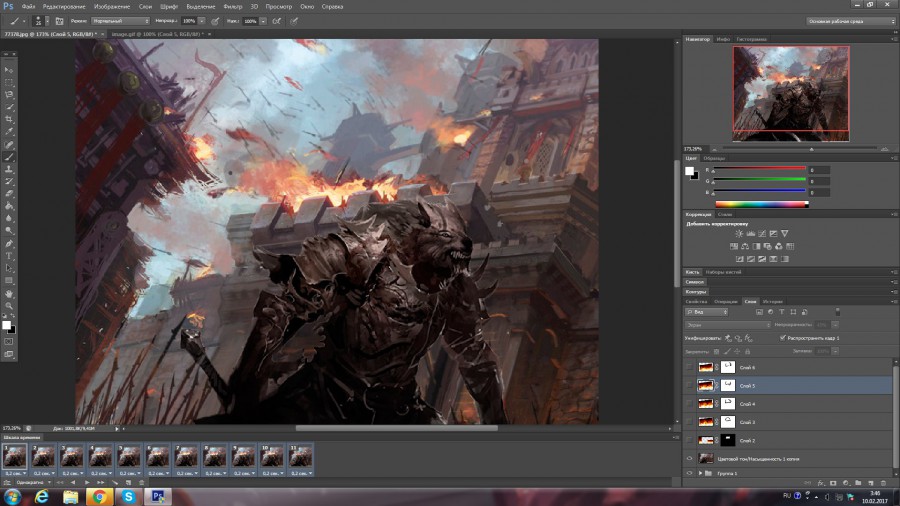Select the Type (T) tool
This screenshot has height=506, width=900.
tap(10, 256)
